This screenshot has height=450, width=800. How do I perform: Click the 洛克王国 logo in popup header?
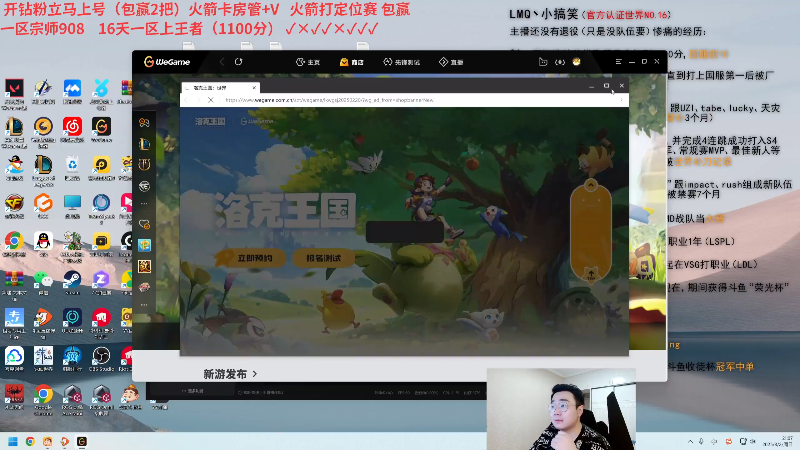coord(210,121)
